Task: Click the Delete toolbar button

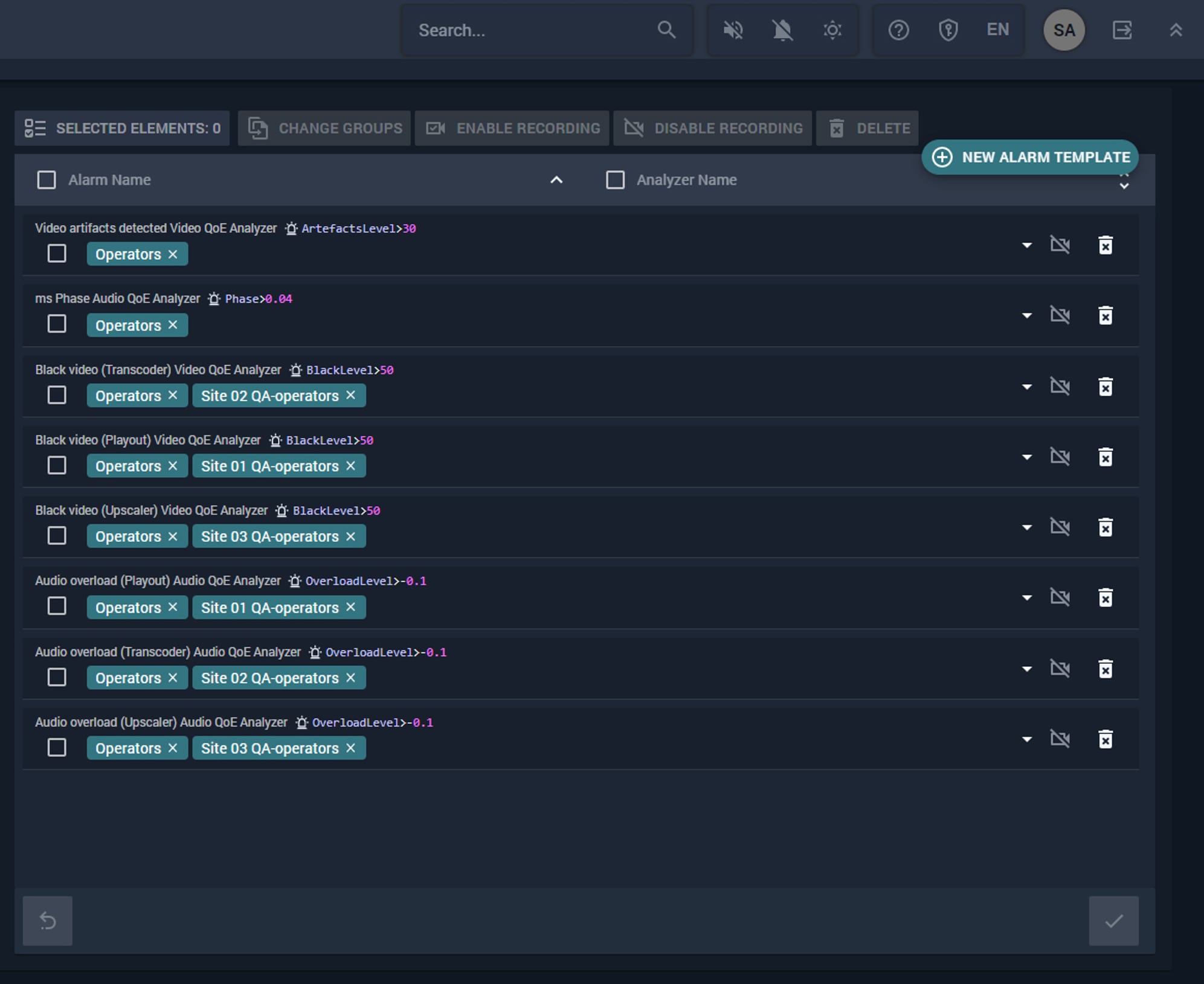Action: [x=868, y=128]
